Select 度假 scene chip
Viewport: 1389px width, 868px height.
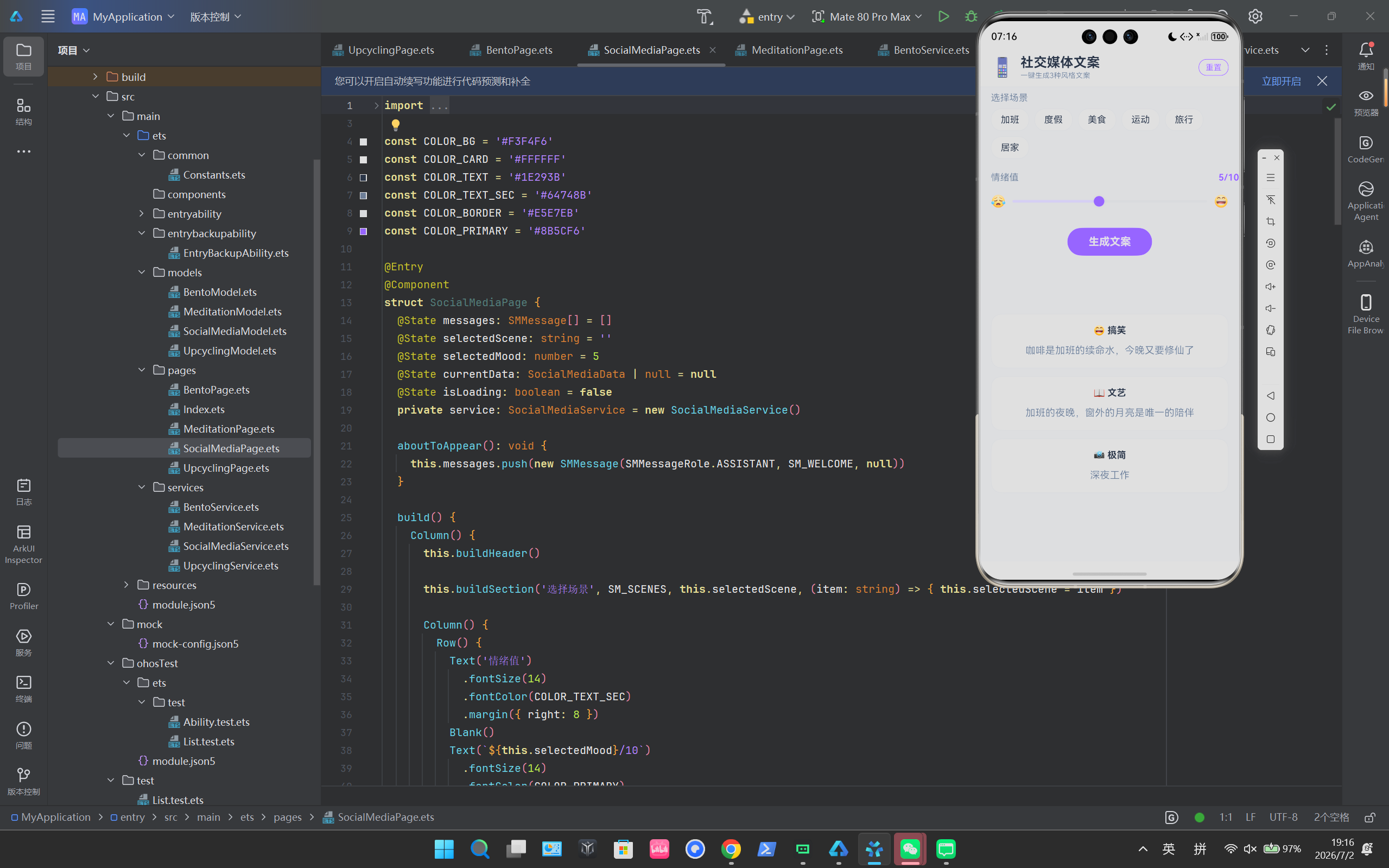click(1052, 119)
